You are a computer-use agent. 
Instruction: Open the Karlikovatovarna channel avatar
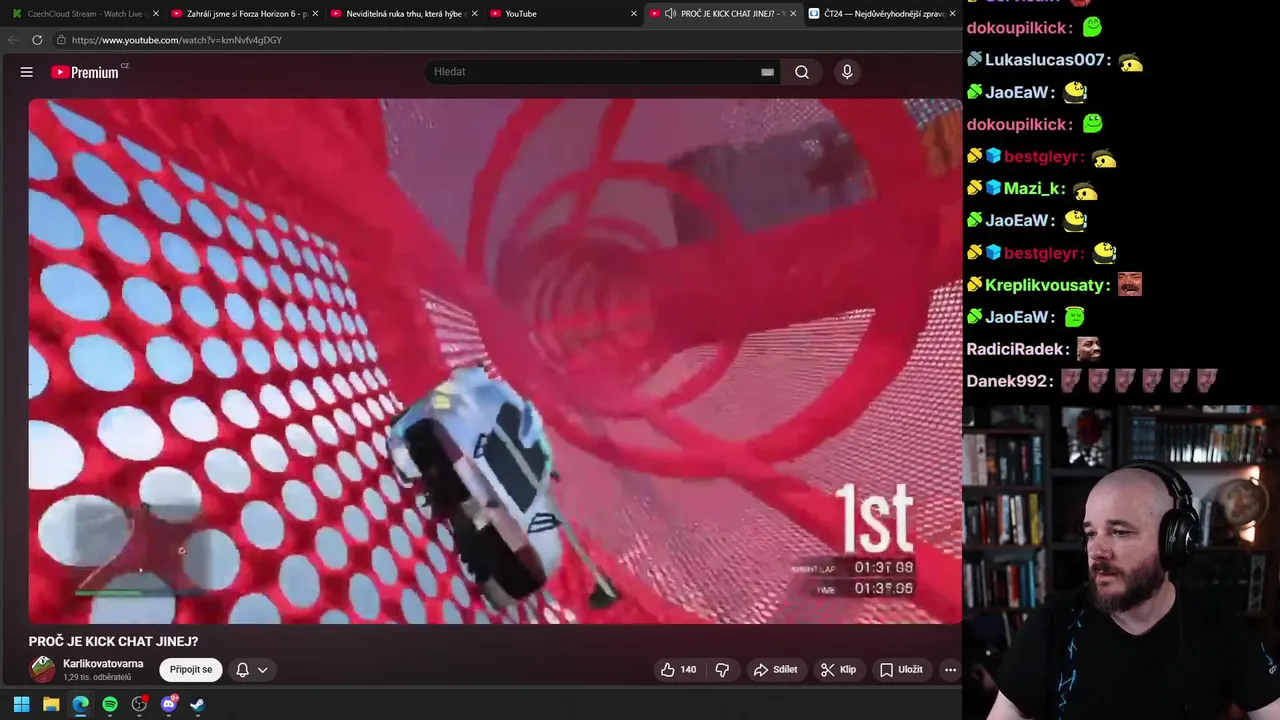pos(43,669)
